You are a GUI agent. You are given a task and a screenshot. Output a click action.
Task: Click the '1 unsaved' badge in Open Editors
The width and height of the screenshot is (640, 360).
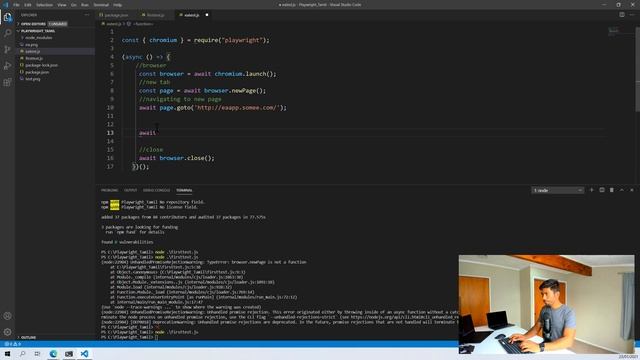pos(58,24)
